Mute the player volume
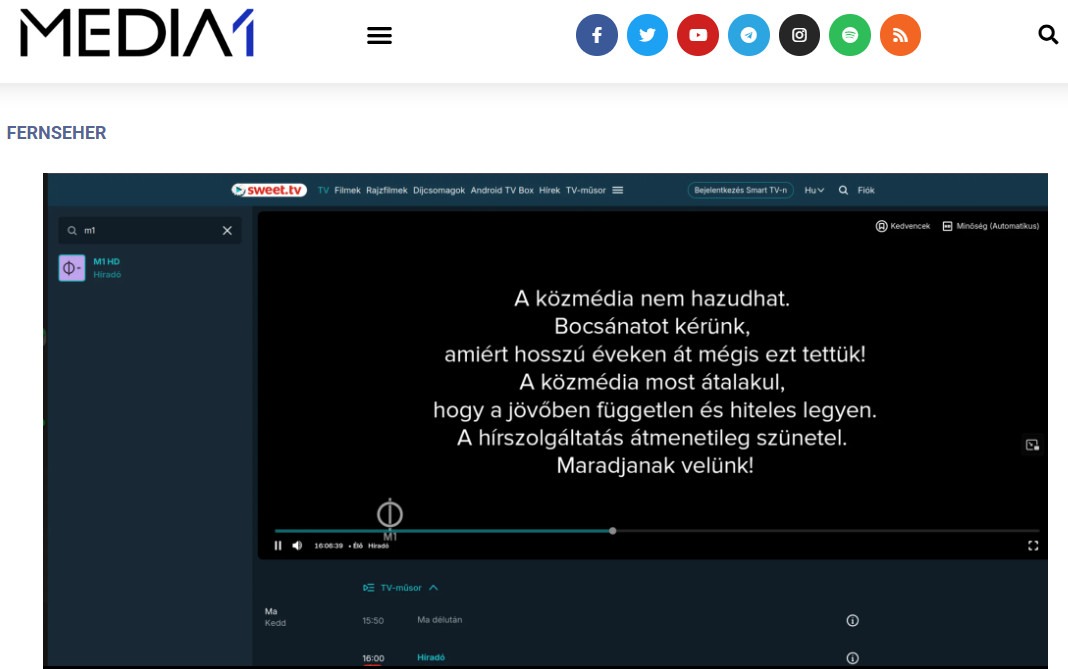Image resolution: width=1068 pixels, height=669 pixels. (x=297, y=546)
